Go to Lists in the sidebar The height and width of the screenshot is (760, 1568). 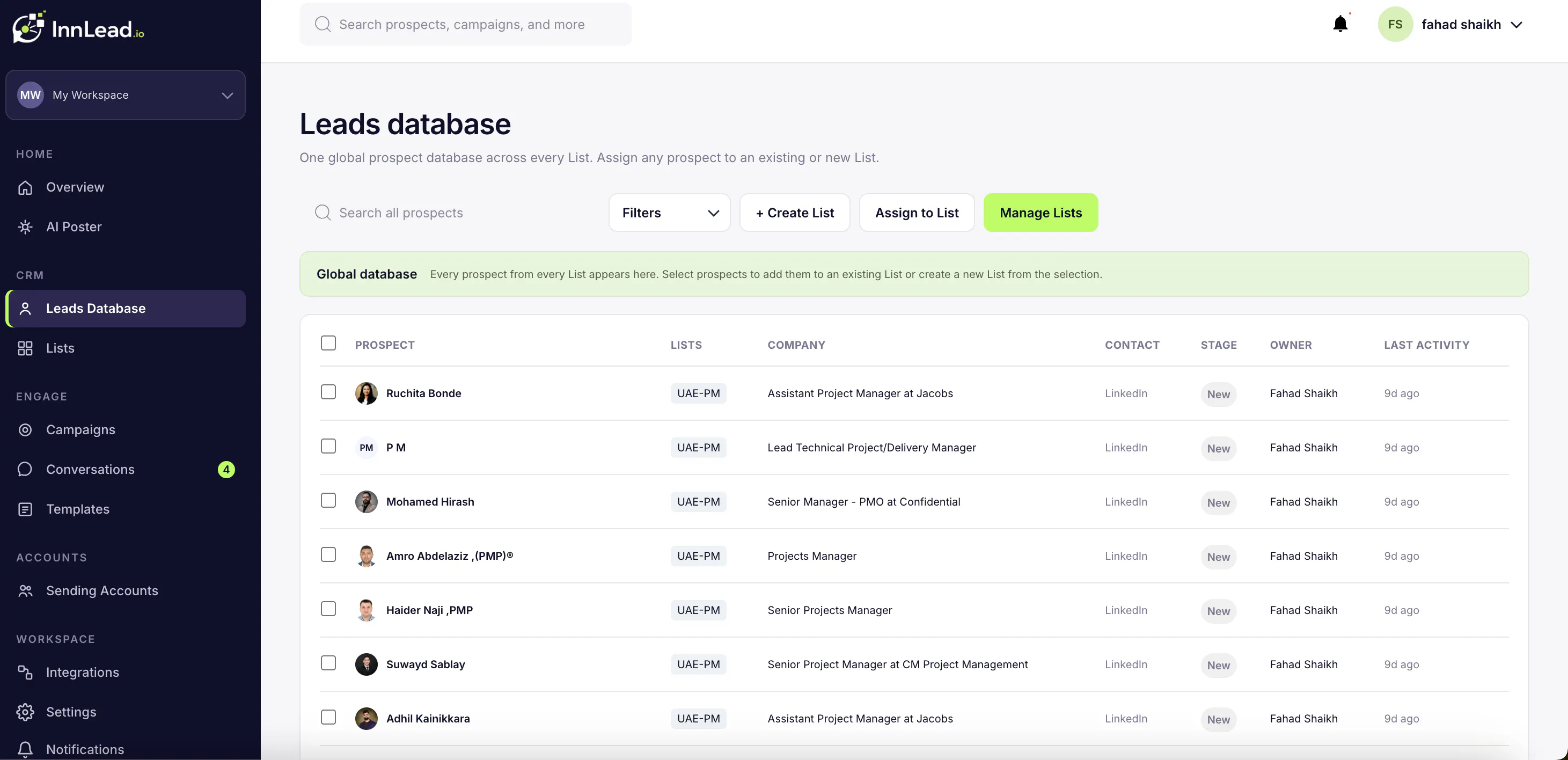126,348
